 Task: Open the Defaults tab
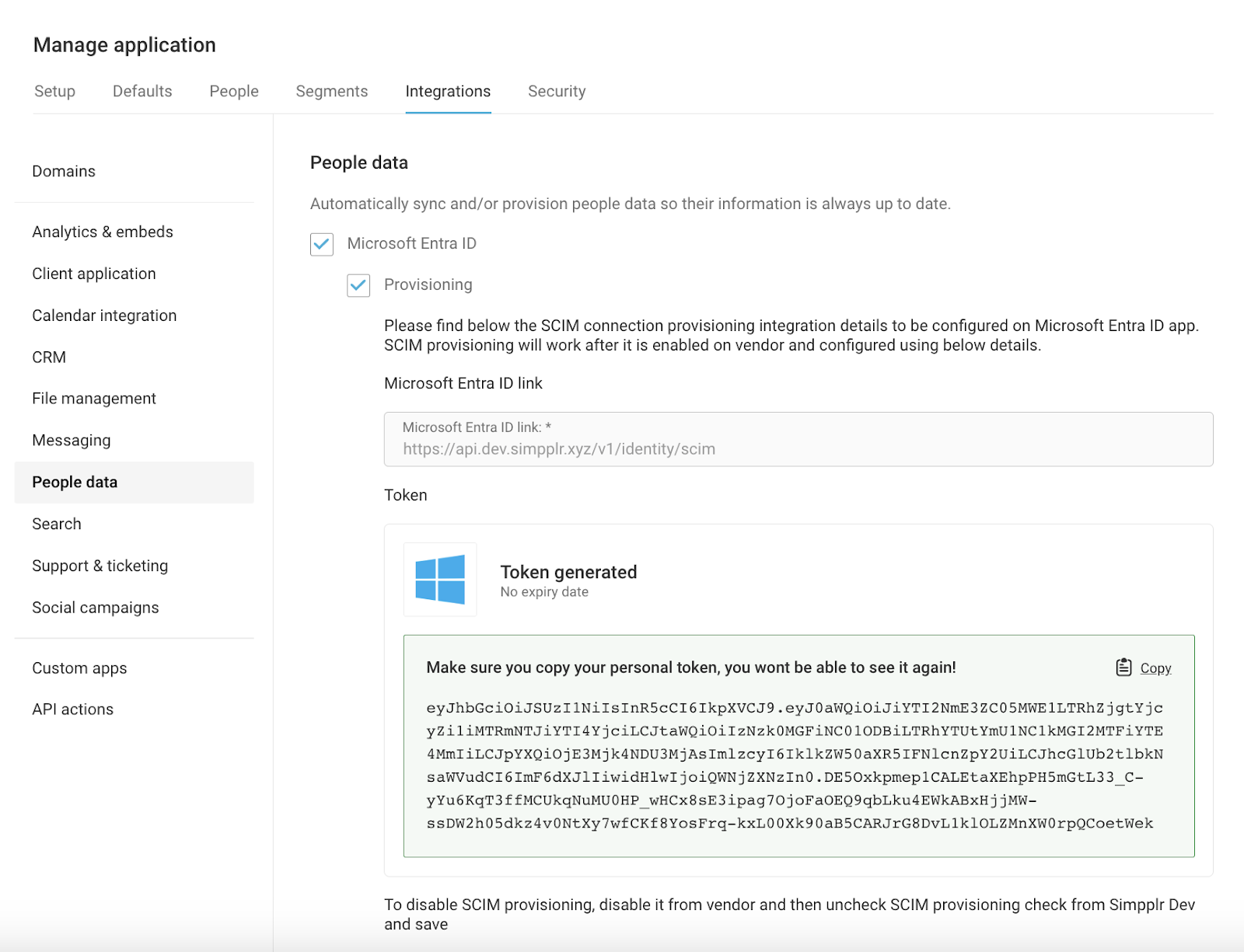[142, 91]
